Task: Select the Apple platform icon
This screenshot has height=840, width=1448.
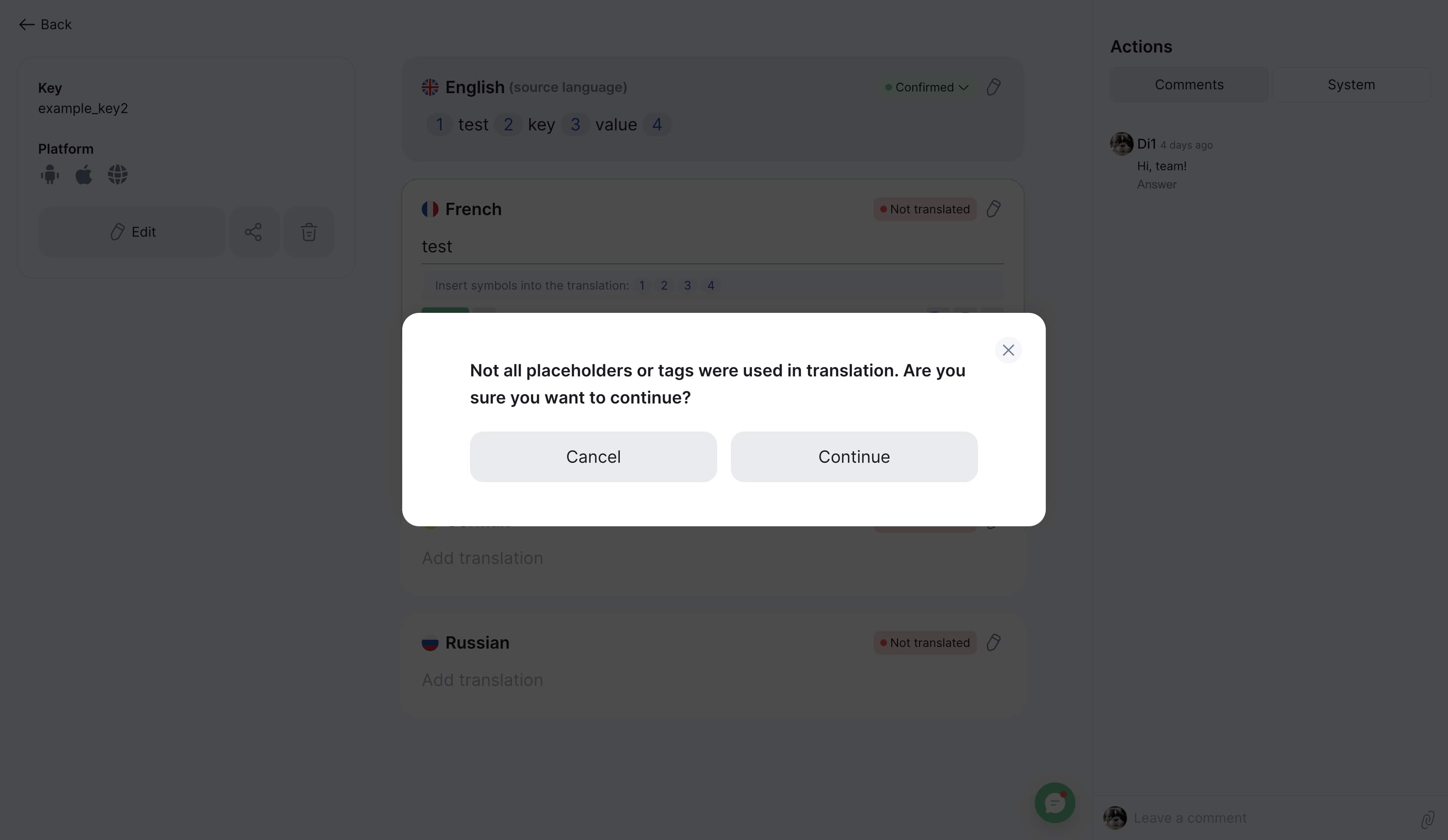Action: point(84,174)
